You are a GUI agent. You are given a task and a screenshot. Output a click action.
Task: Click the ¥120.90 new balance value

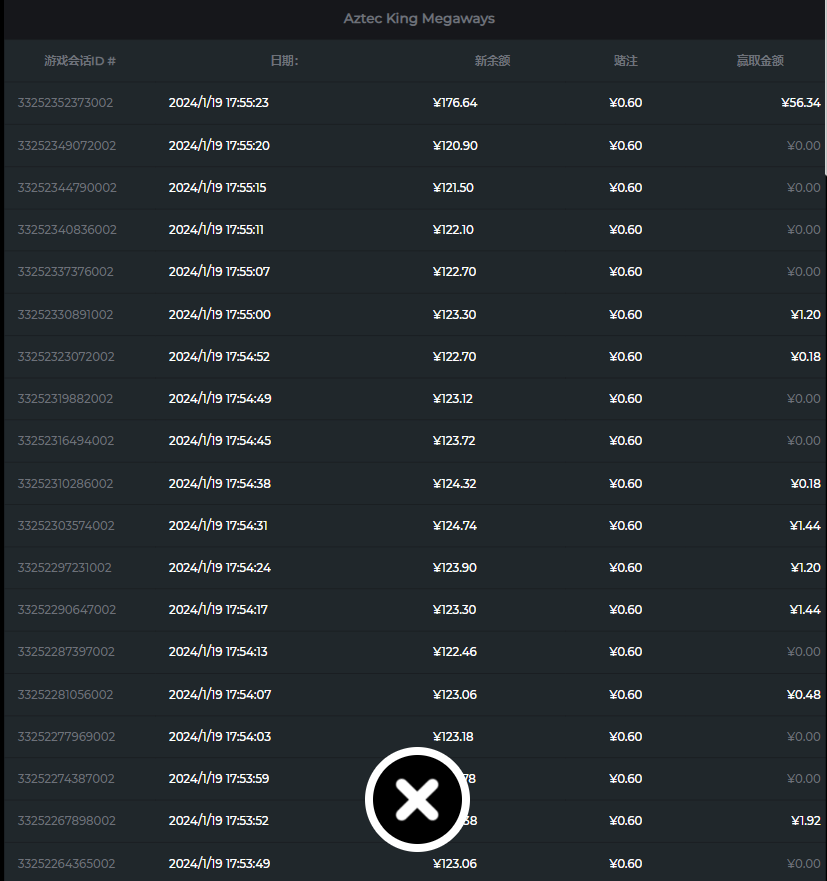coord(455,146)
